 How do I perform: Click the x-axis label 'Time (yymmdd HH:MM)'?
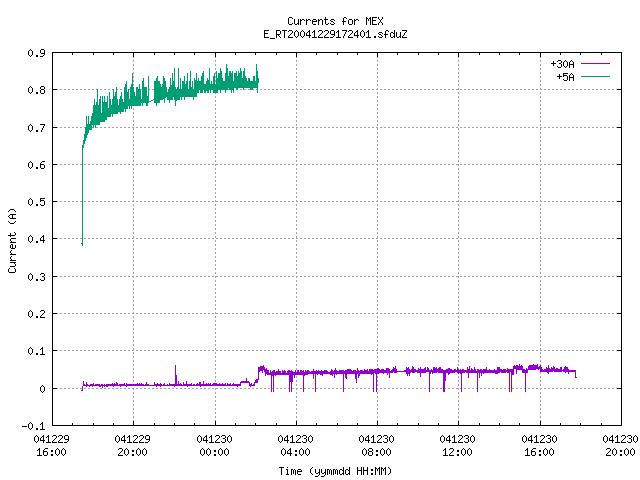click(335, 471)
